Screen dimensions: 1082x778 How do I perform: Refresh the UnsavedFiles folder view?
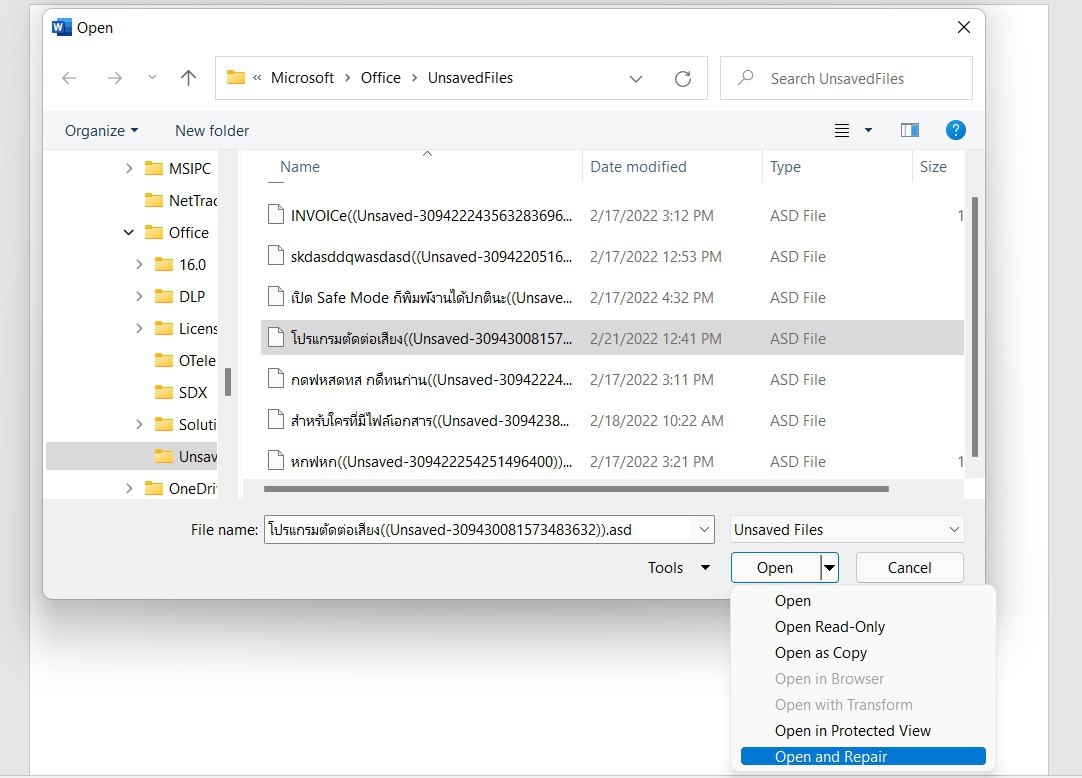[683, 78]
